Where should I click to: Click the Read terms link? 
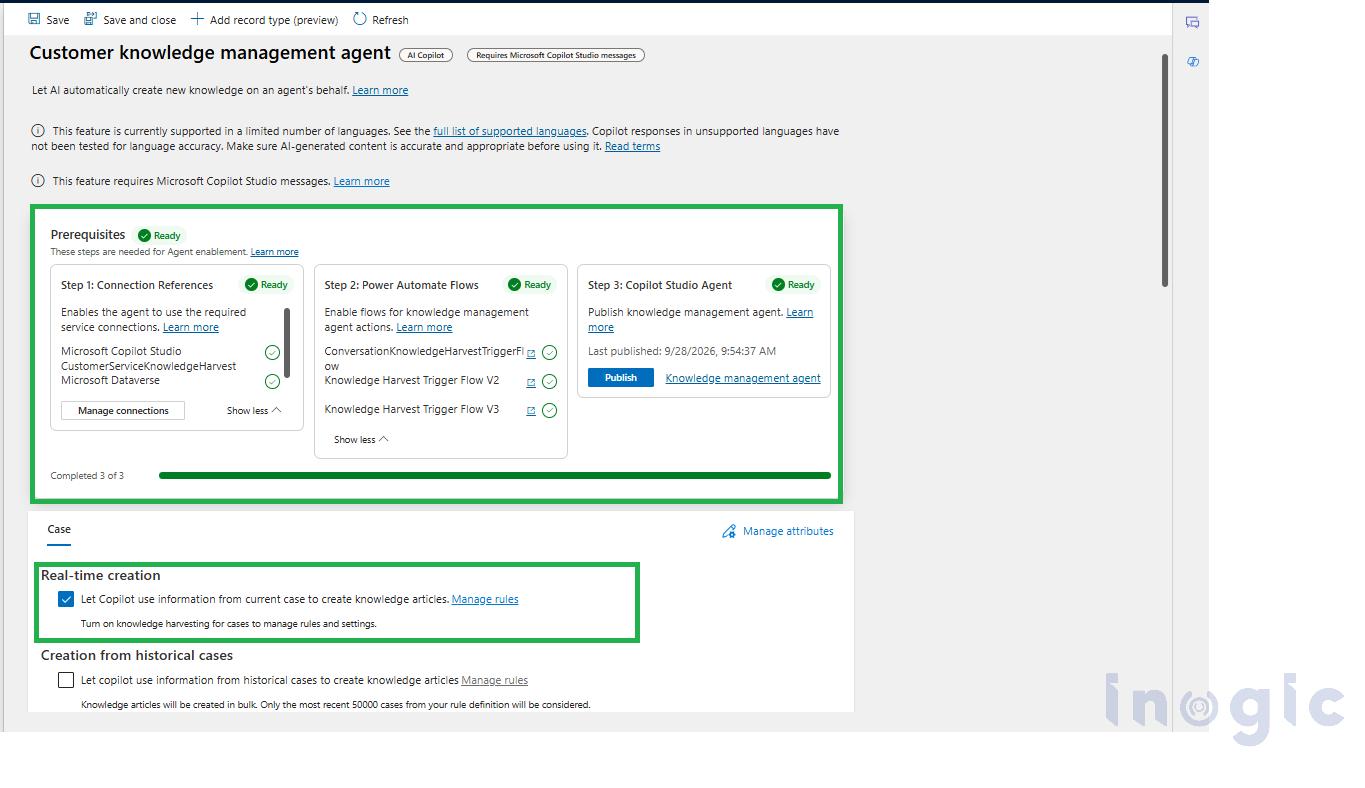point(632,146)
